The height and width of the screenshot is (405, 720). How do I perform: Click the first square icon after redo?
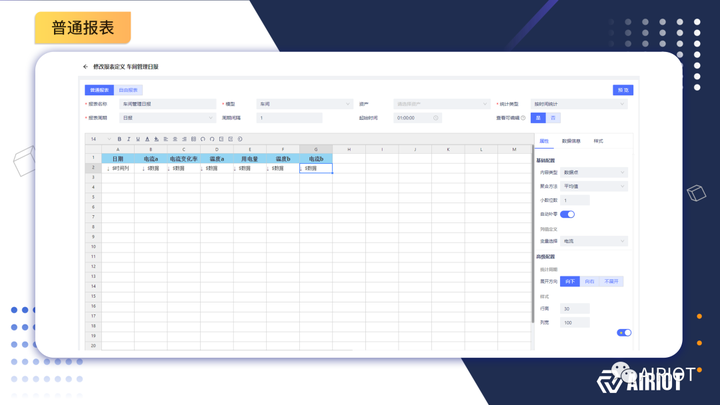(221, 139)
